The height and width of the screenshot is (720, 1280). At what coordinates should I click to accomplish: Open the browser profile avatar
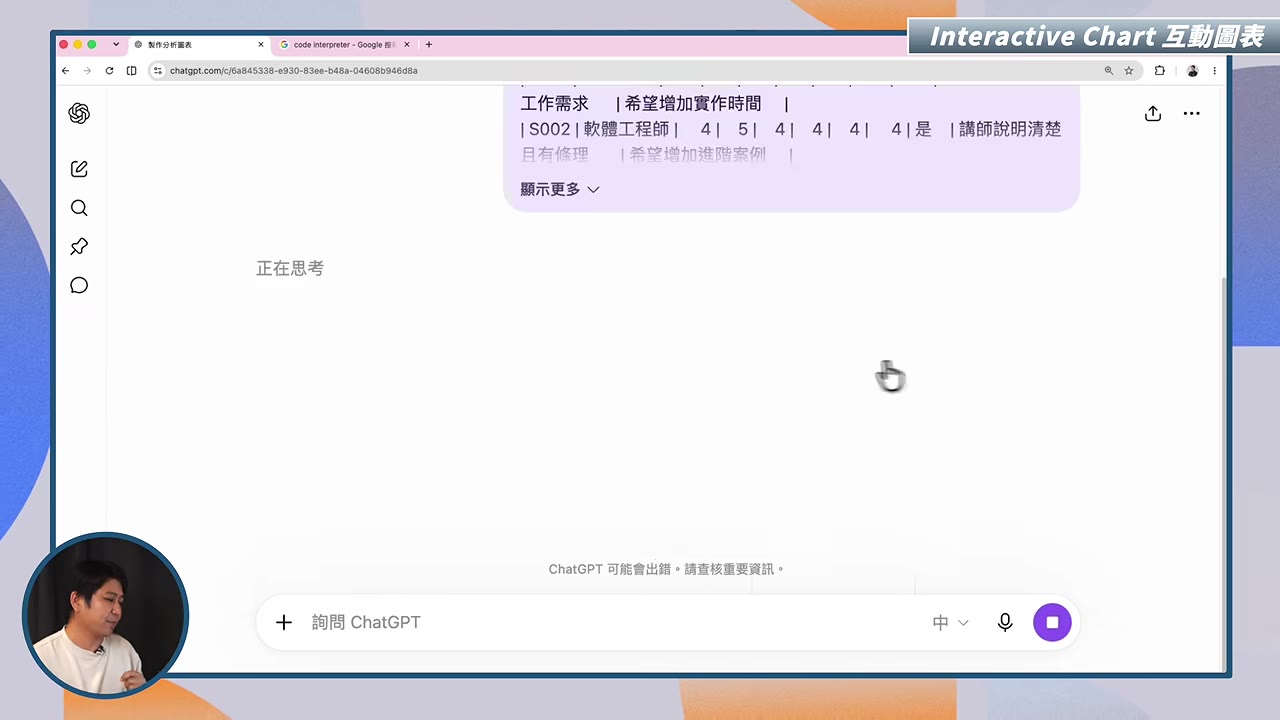point(1192,71)
